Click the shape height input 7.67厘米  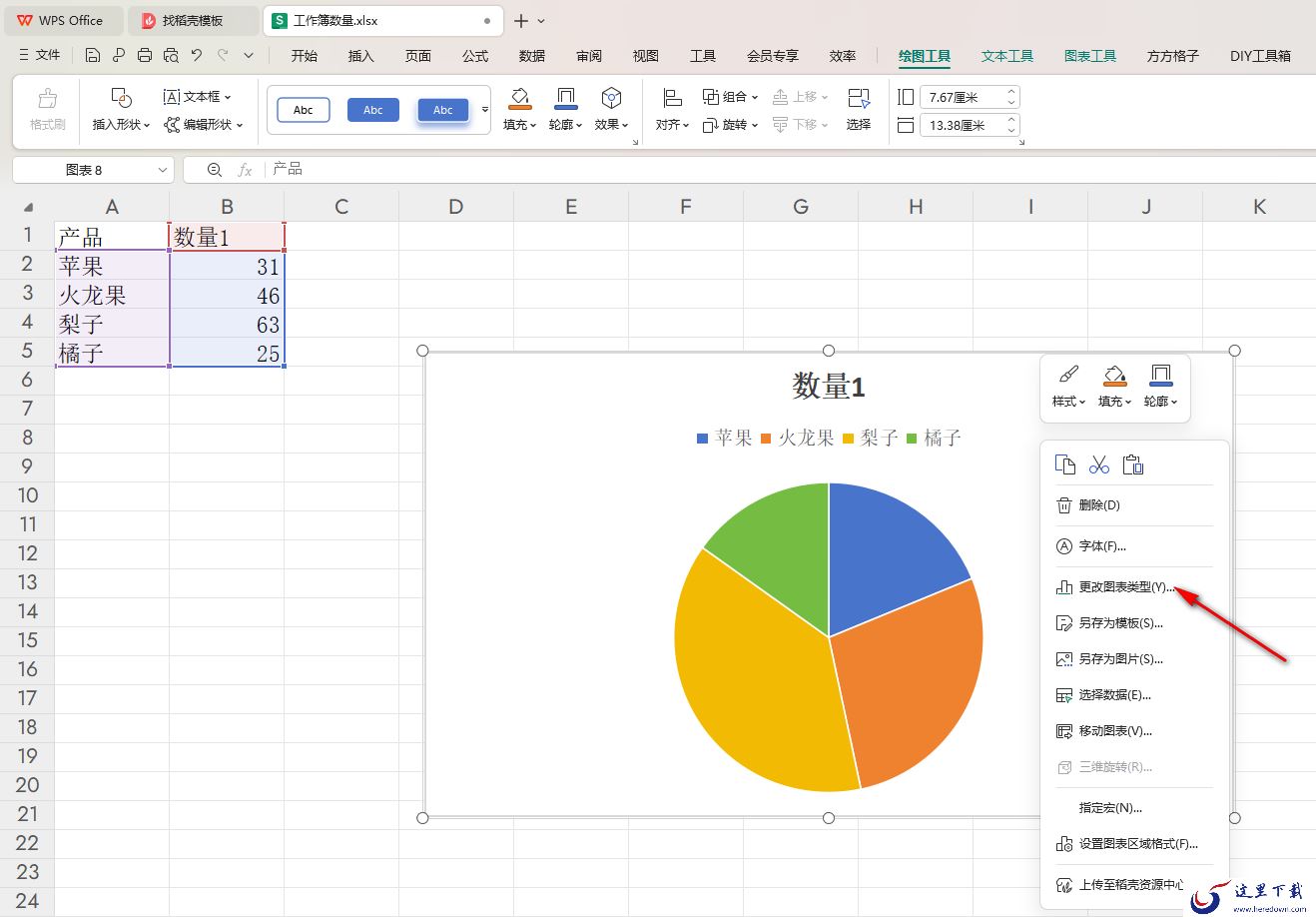pos(963,98)
